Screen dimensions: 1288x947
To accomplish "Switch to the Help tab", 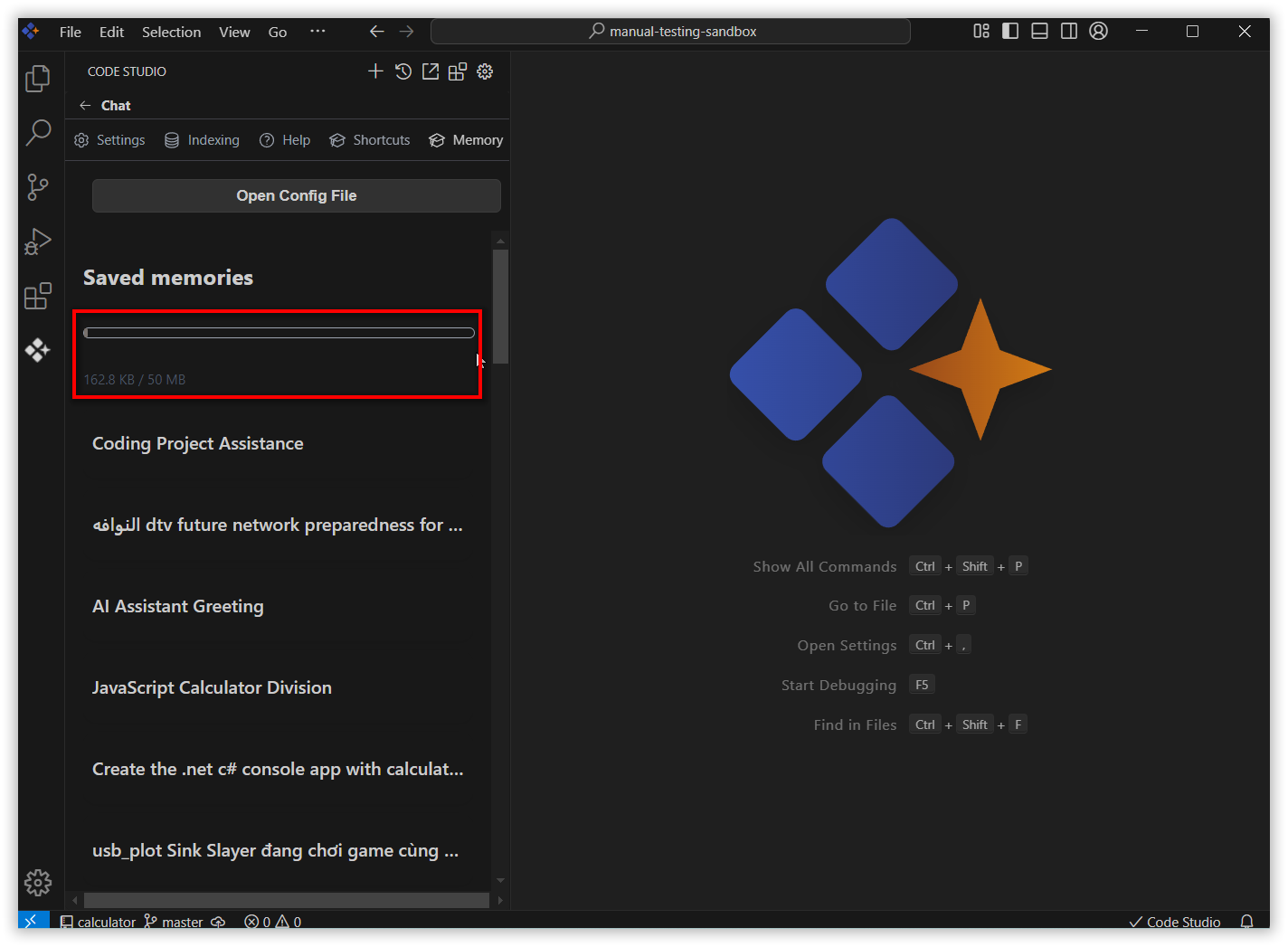I will click(285, 140).
